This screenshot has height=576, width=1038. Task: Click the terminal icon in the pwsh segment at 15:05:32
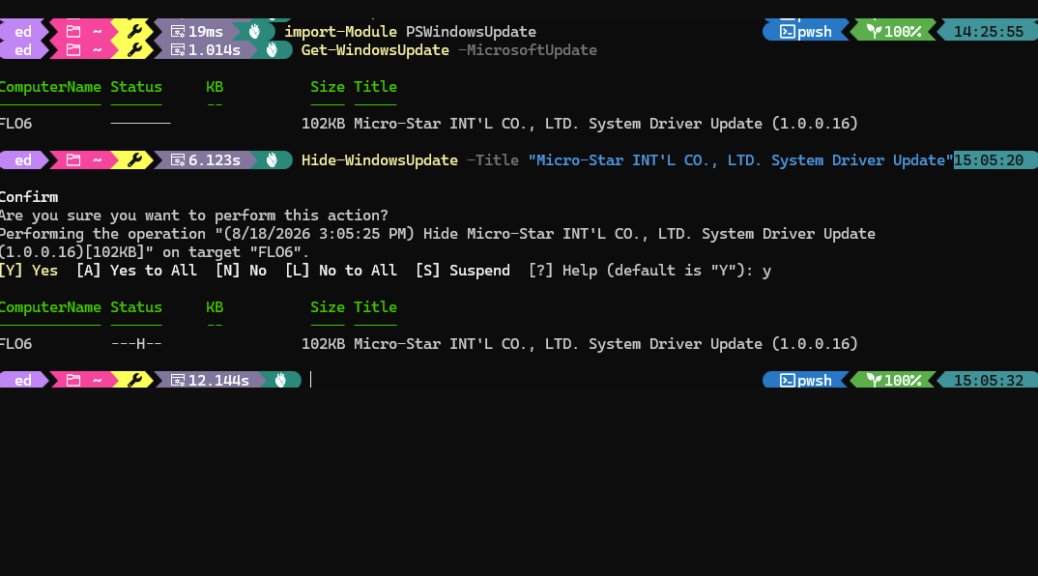tap(786, 380)
